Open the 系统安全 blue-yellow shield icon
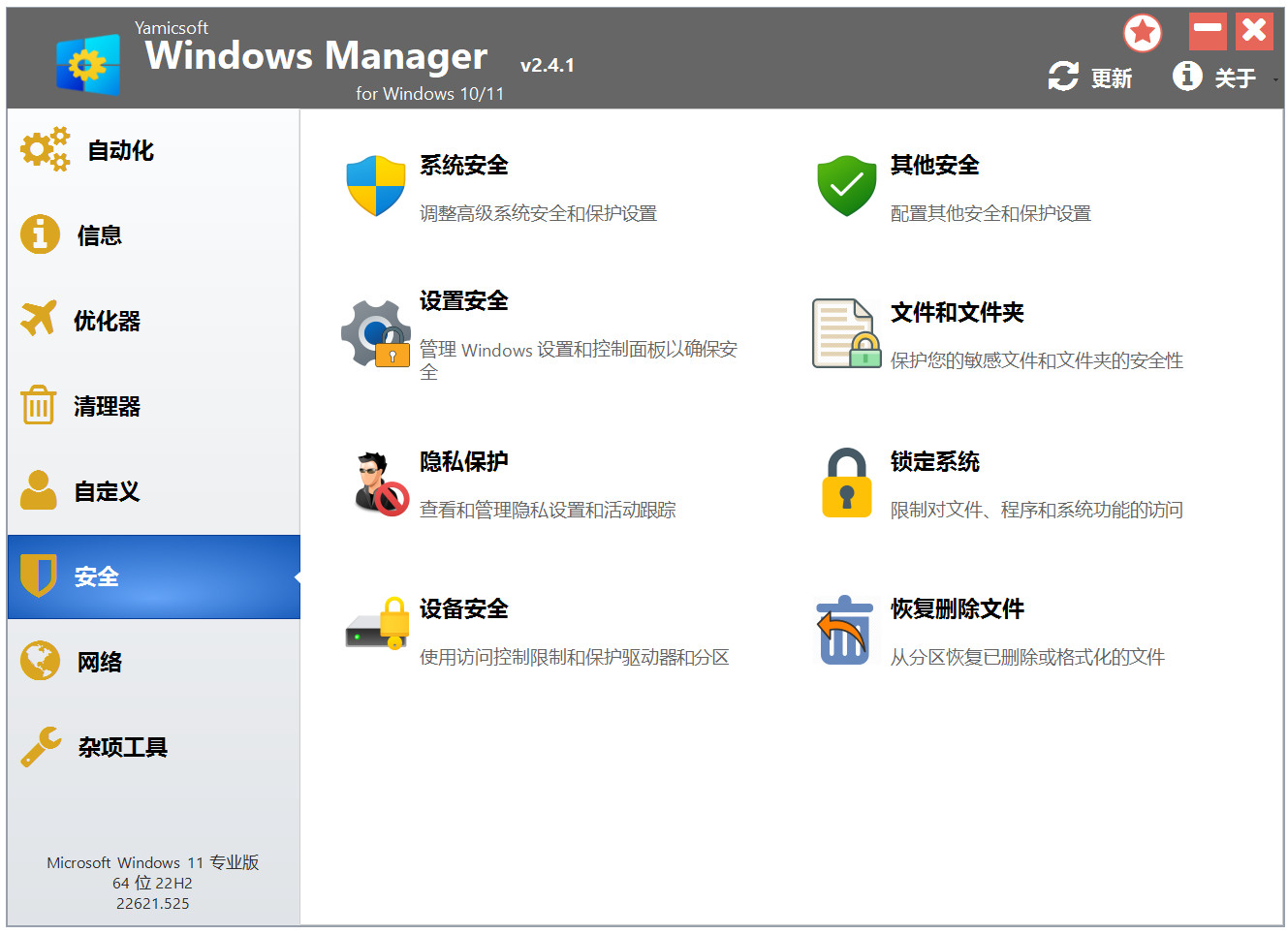Image resolution: width=1288 pixels, height=934 pixels. coord(376,186)
